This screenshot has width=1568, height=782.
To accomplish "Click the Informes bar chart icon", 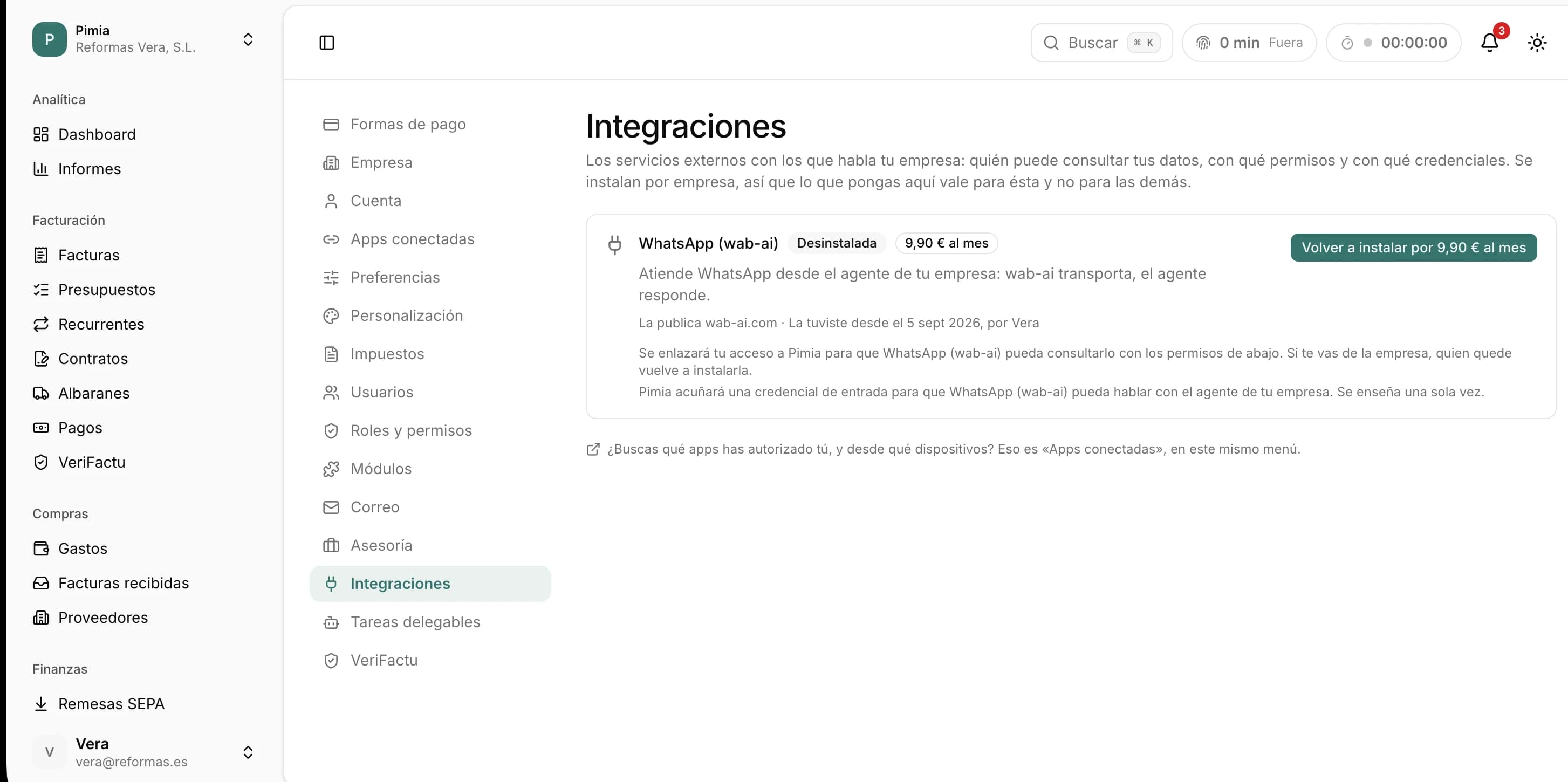I will 41,169.
